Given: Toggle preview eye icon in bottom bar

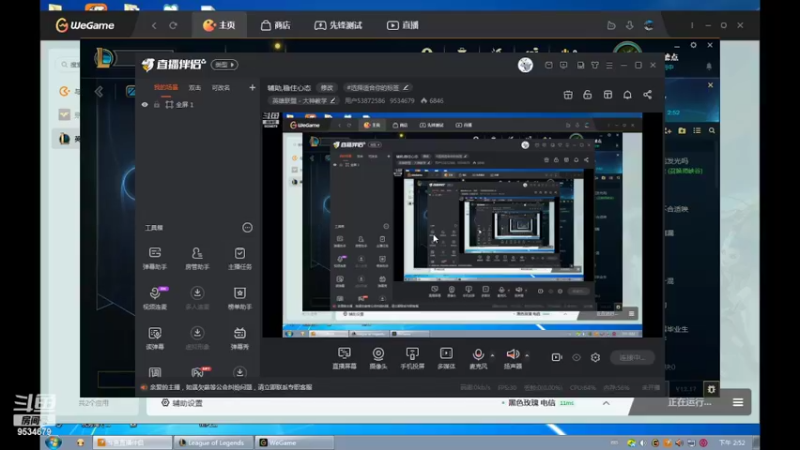Looking at the screenshot, I should pos(576,357).
